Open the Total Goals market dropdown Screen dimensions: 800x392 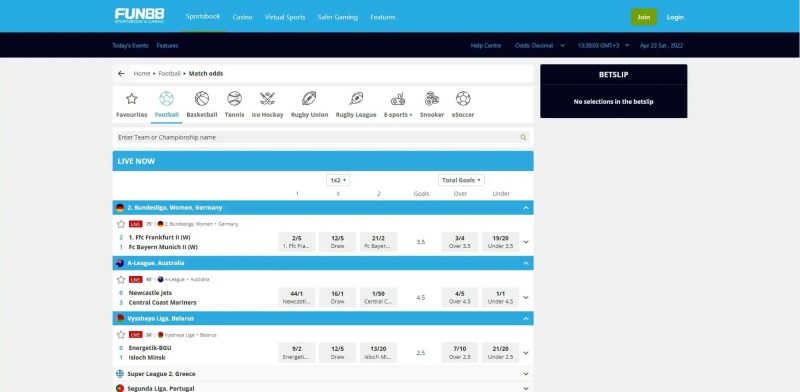[x=461, y=180]
